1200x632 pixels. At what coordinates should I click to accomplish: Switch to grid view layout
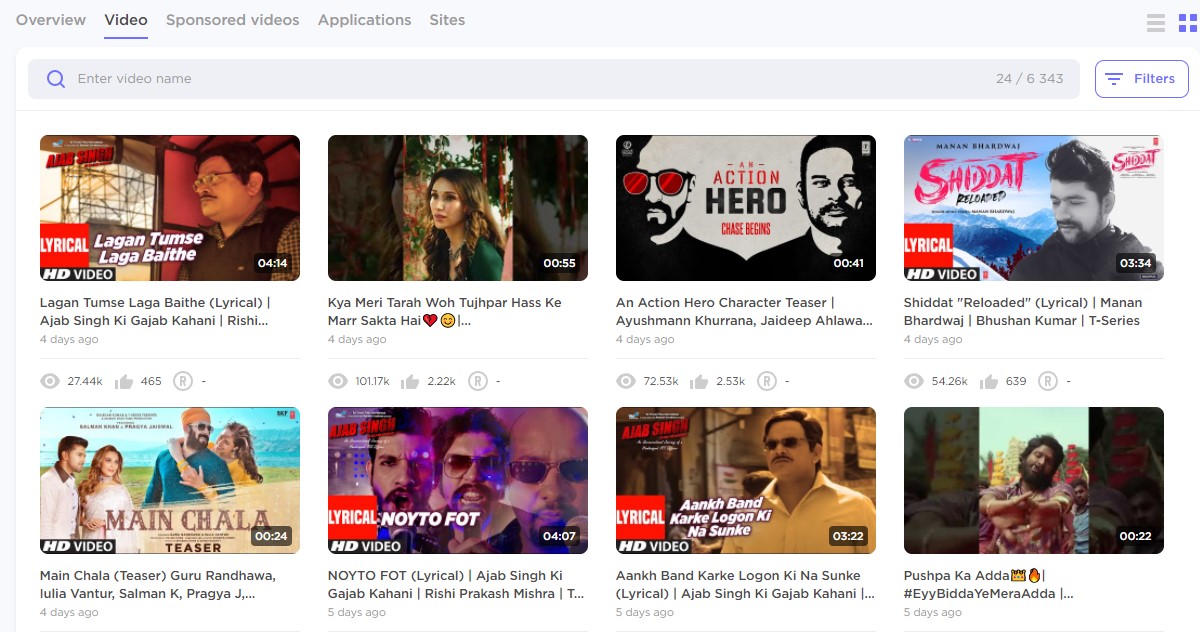1187,23
